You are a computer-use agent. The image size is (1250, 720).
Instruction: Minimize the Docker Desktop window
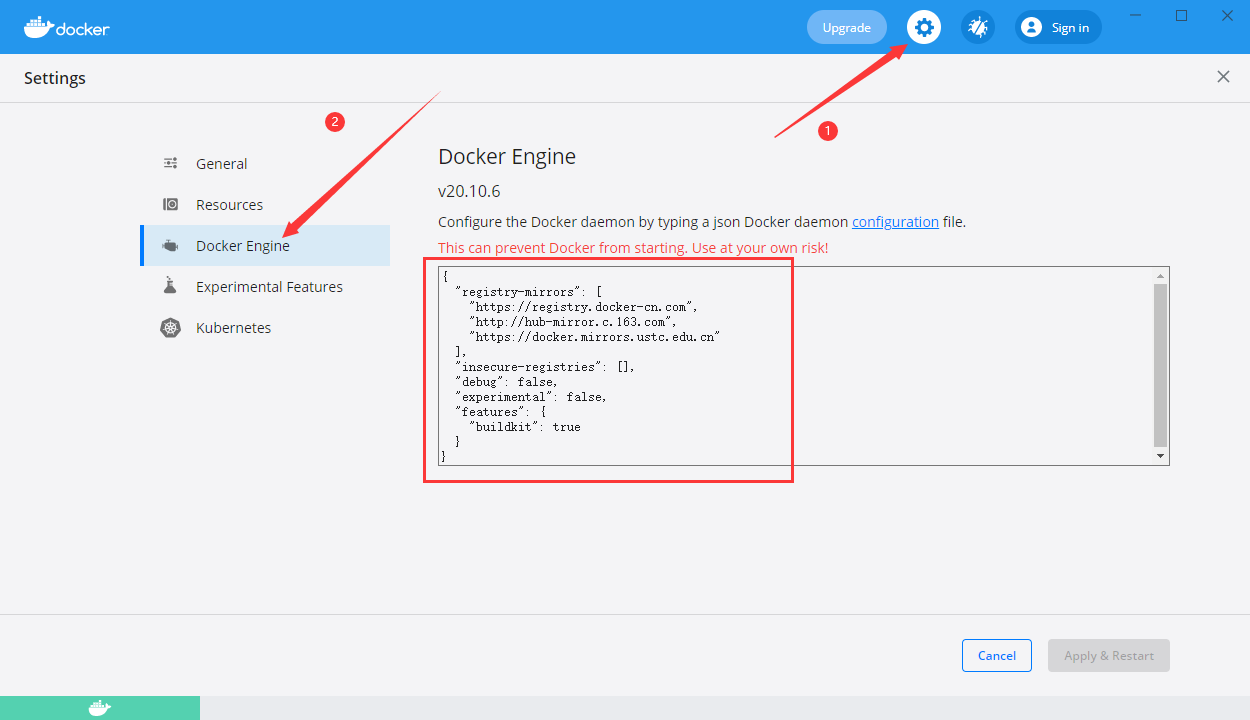point(1135,15)
